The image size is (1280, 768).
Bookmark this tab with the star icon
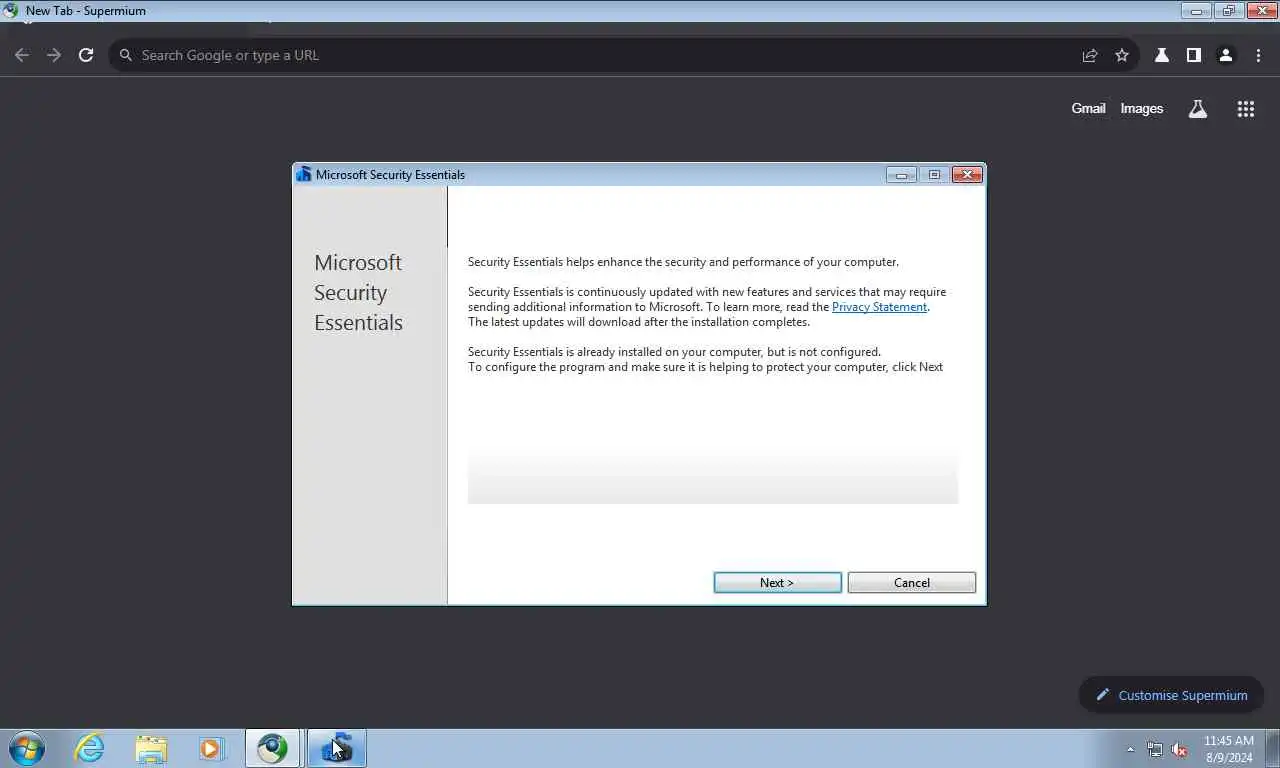(x=1122, y=55)
